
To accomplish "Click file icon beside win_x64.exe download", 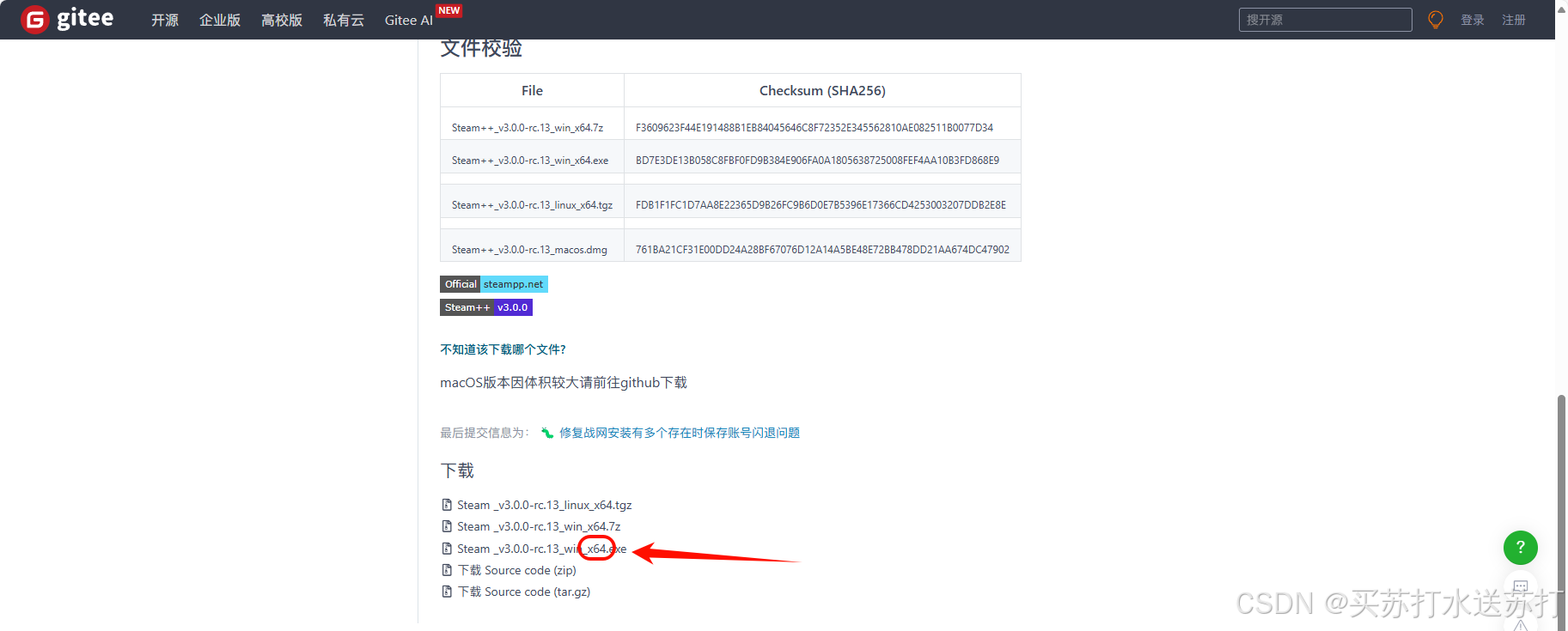I will click(447, 549).
